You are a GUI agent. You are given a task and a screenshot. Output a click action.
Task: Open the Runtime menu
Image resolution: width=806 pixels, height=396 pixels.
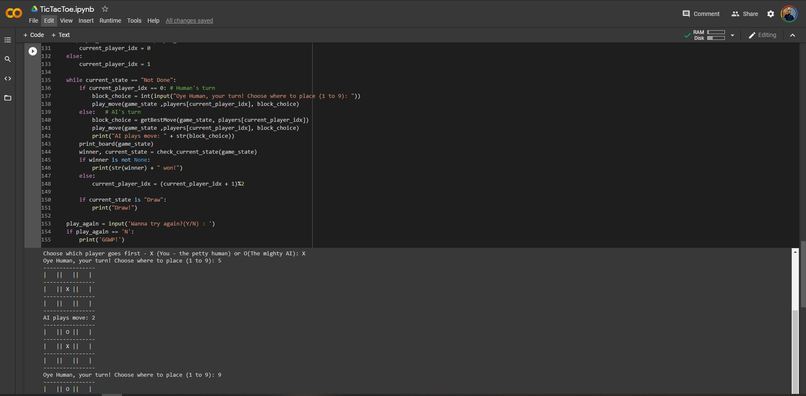click(x=110, y=21)
